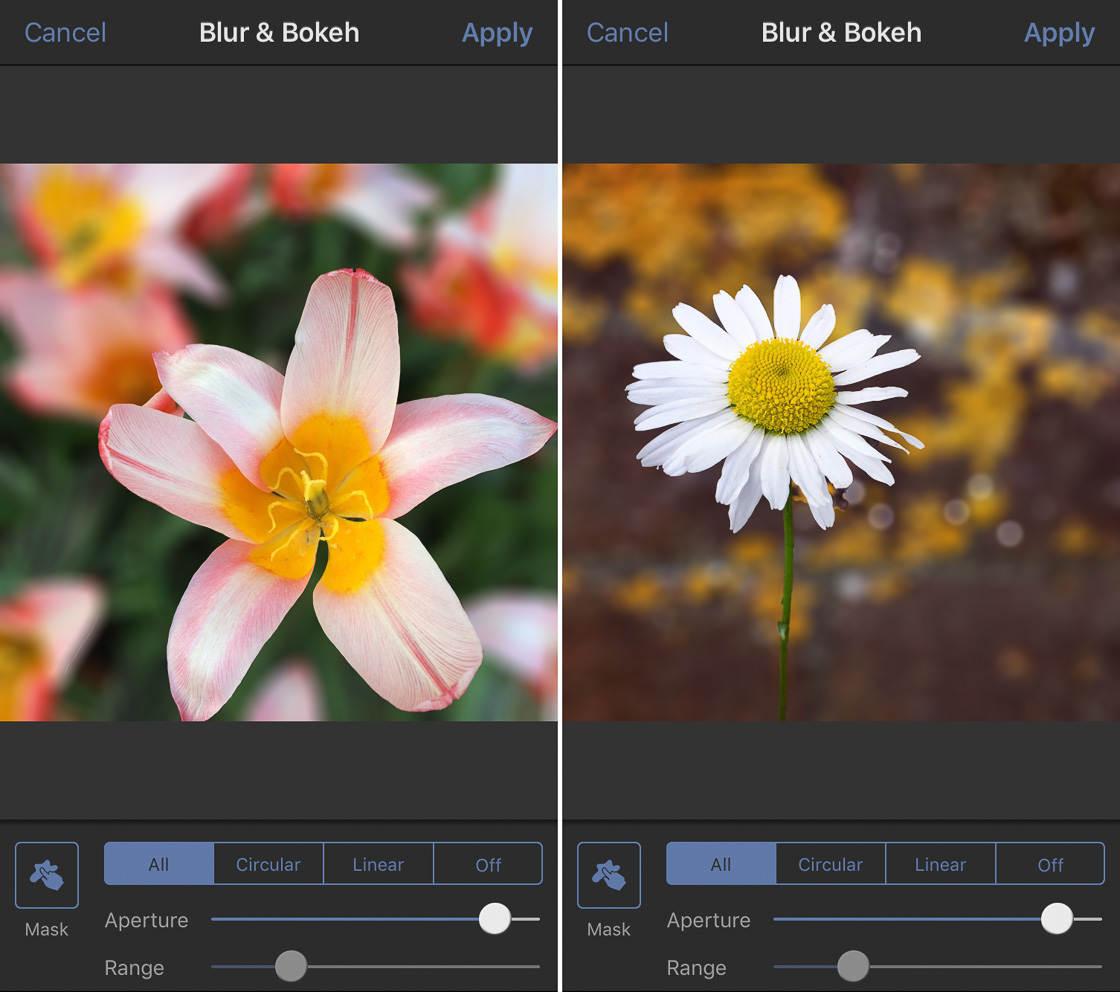Viewport: 1120px width, 992px height.
Task: Open the Mask brush tool in the right panel
Action: tap(608, 876)
